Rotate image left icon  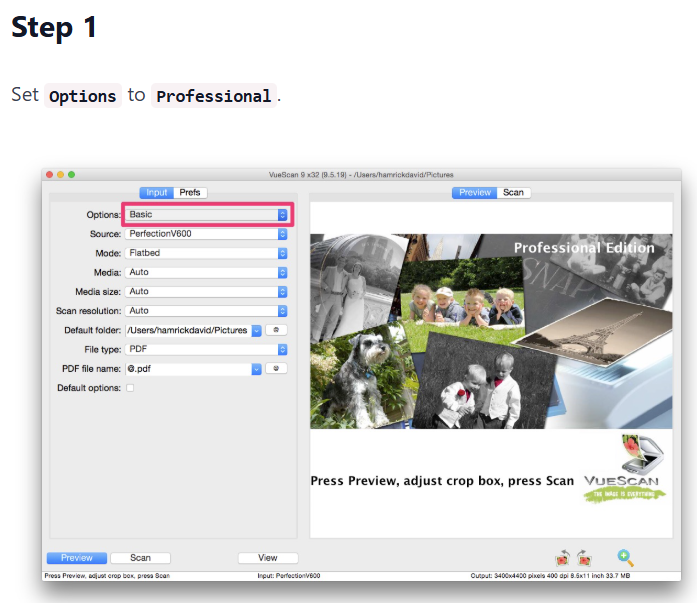click(563, 558)
